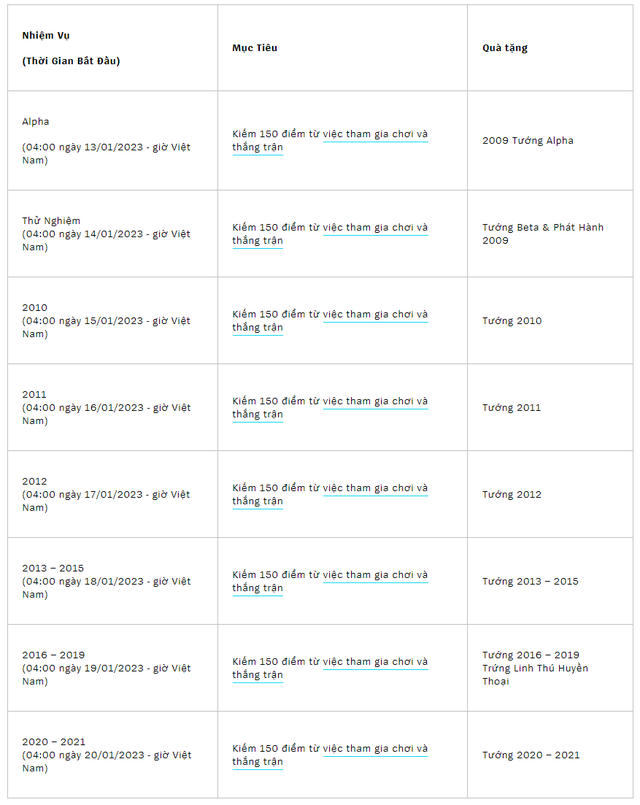This screenshot has width=640, height=805.
Task: Click the Tướng 2020 – 2021 reward text
Action: [531, 756]
